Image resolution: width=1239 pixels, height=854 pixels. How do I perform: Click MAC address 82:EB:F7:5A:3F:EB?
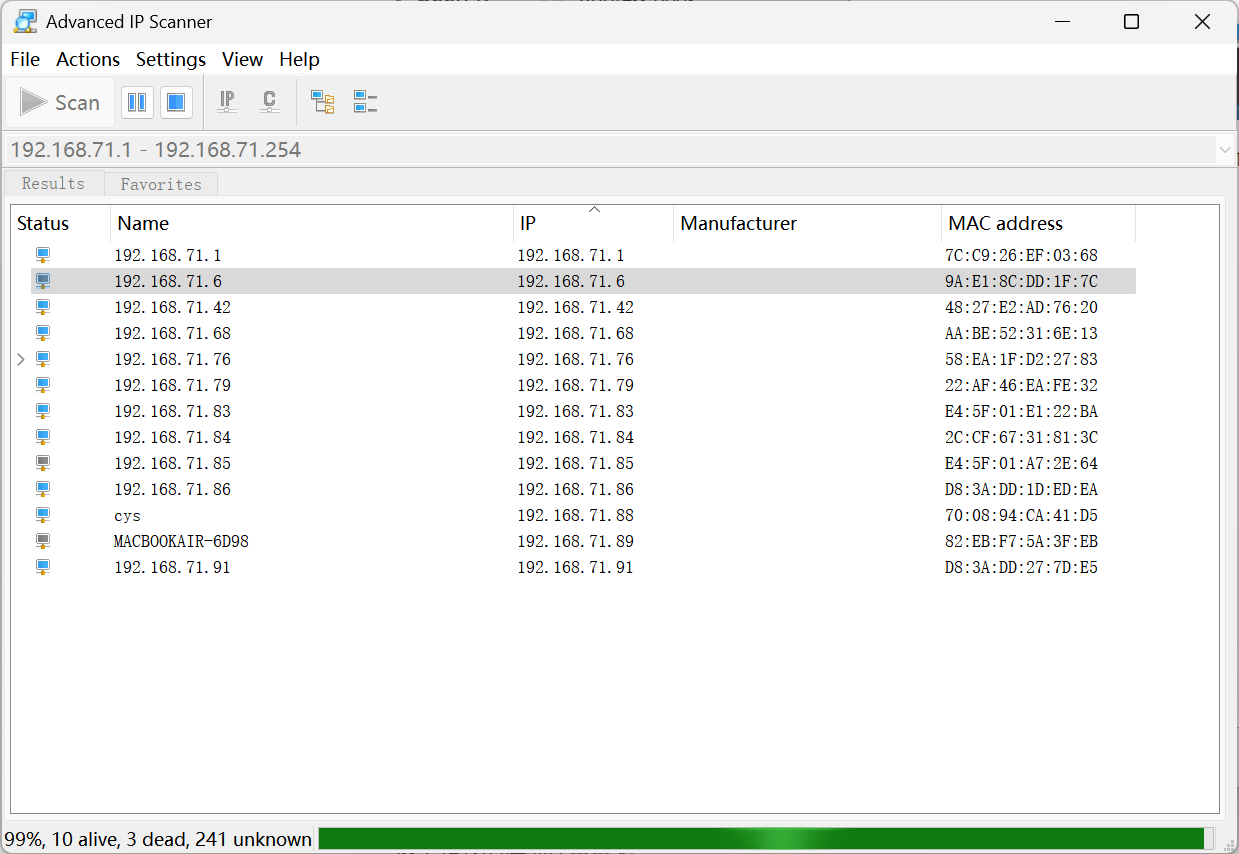tap(1021, 541)
